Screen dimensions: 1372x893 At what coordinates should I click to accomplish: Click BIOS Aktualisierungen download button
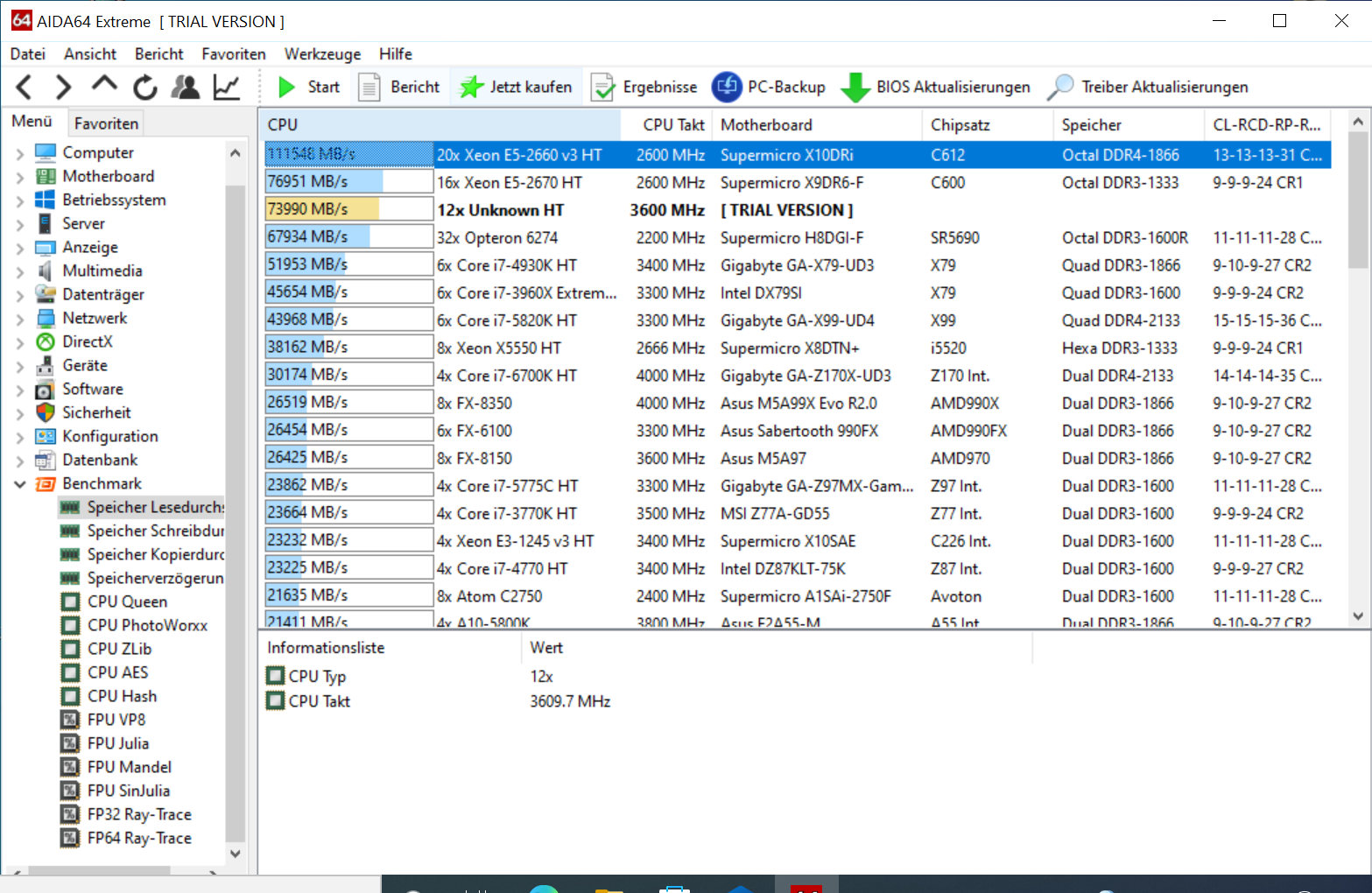935,87
